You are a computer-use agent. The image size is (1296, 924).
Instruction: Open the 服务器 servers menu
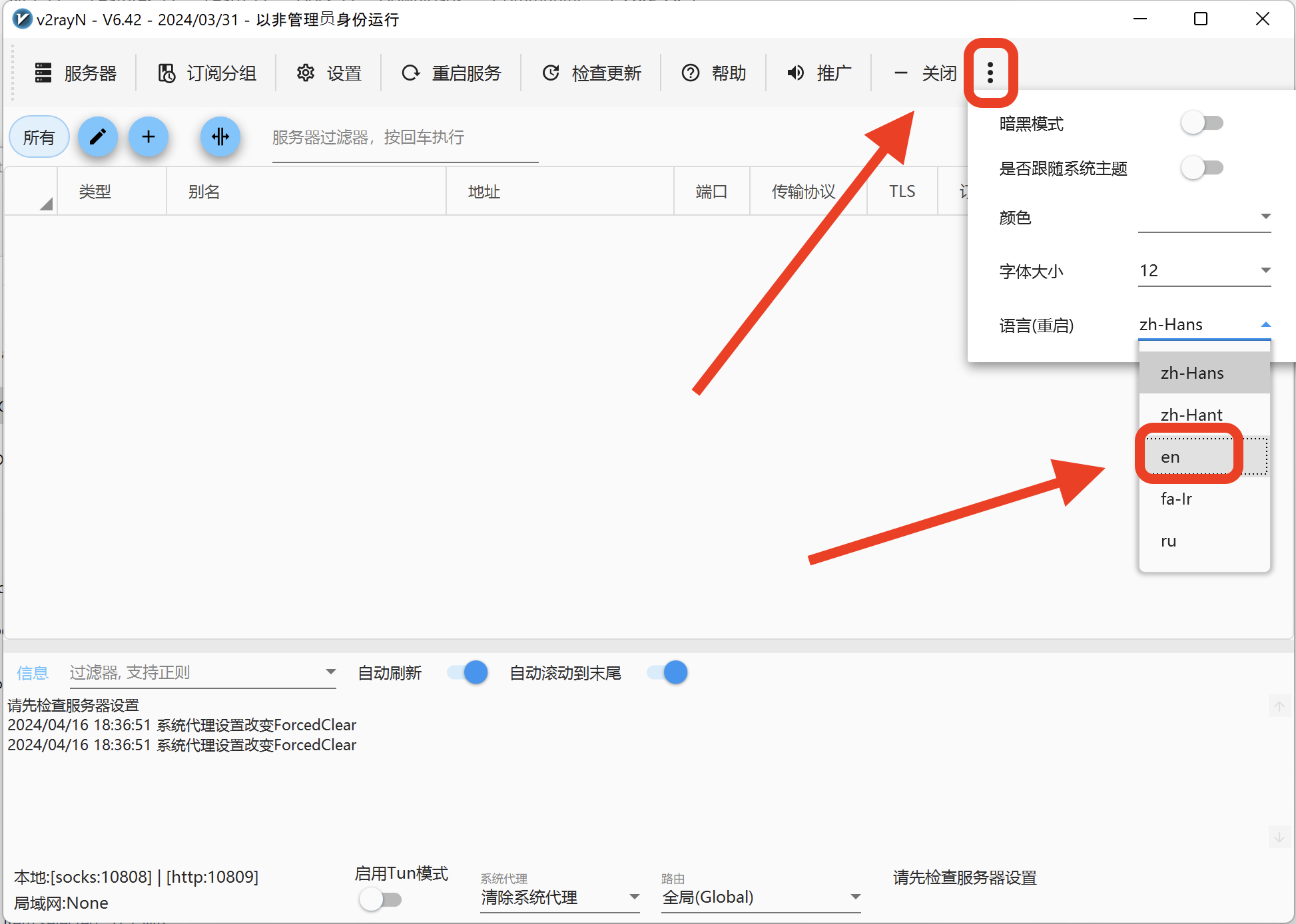tap(75, 73)
